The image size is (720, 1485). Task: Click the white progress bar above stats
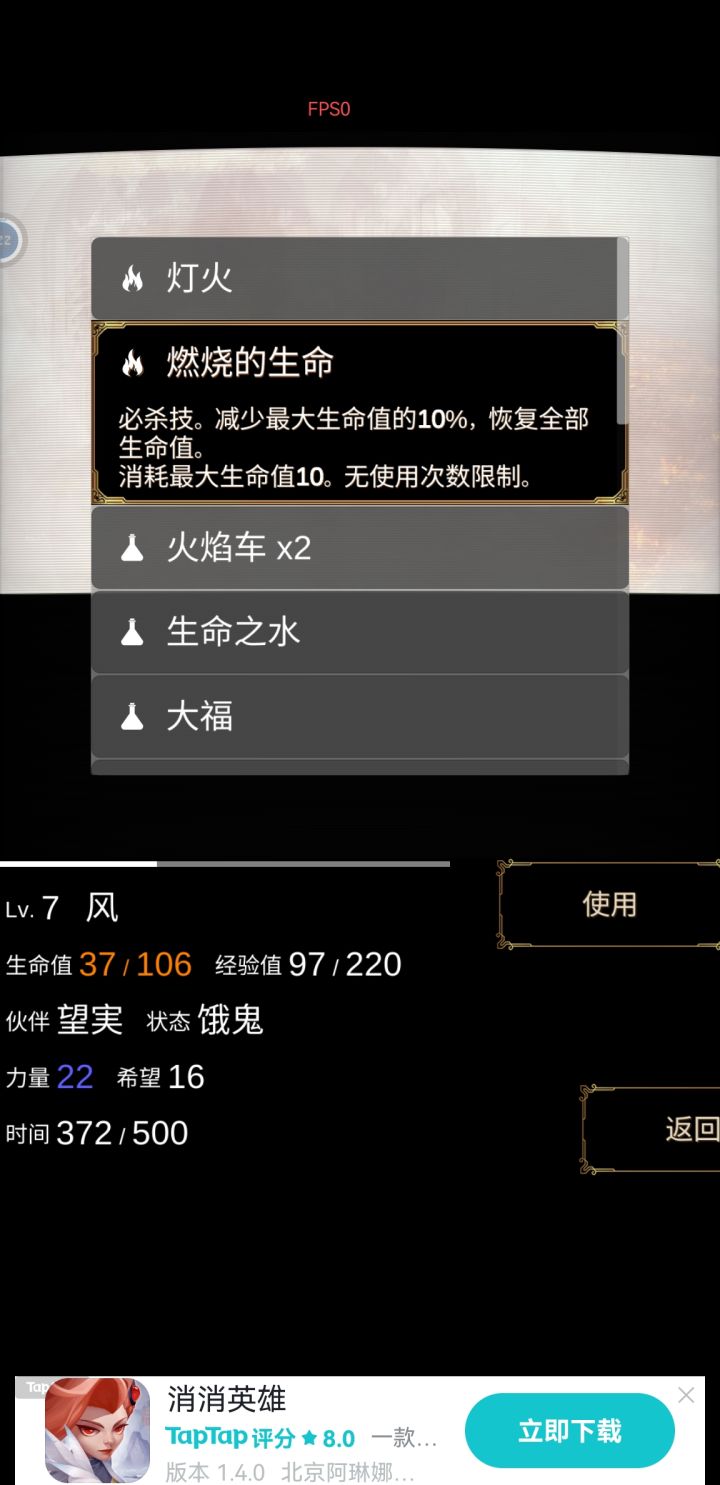pyautogui.click(x=78, y=863)
